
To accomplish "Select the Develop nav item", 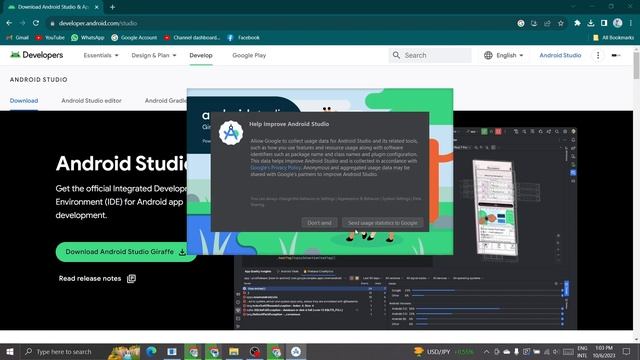I will (x=201, y=55).
